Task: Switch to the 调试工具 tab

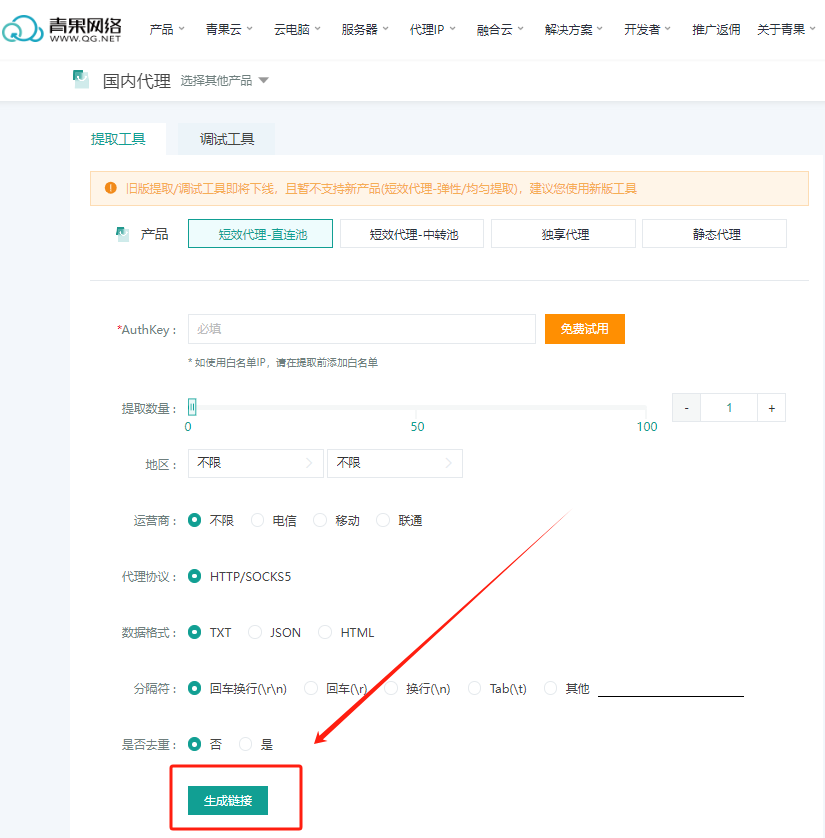Action: tap(225, 139)
